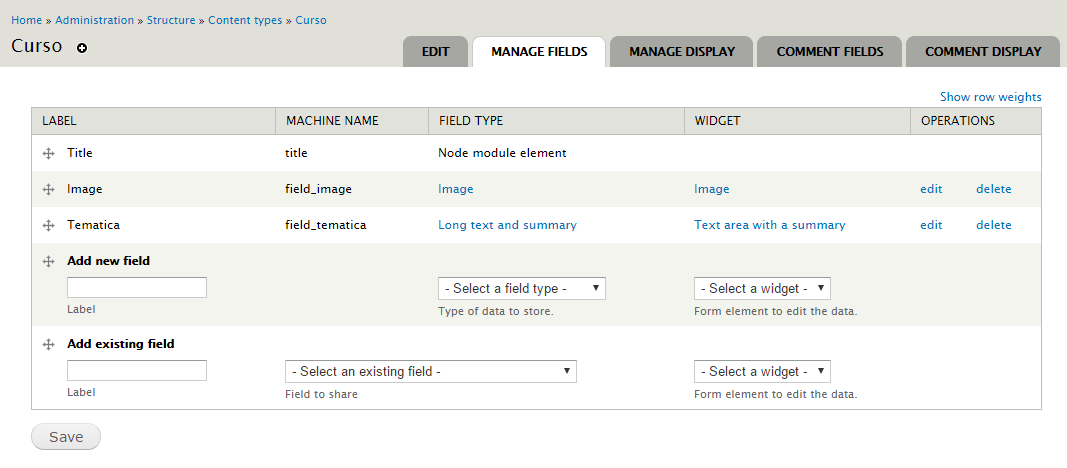This screenshot has width=1067, height=468.
Task: Click the drag handle beside Image row
Action: point(48,190)
